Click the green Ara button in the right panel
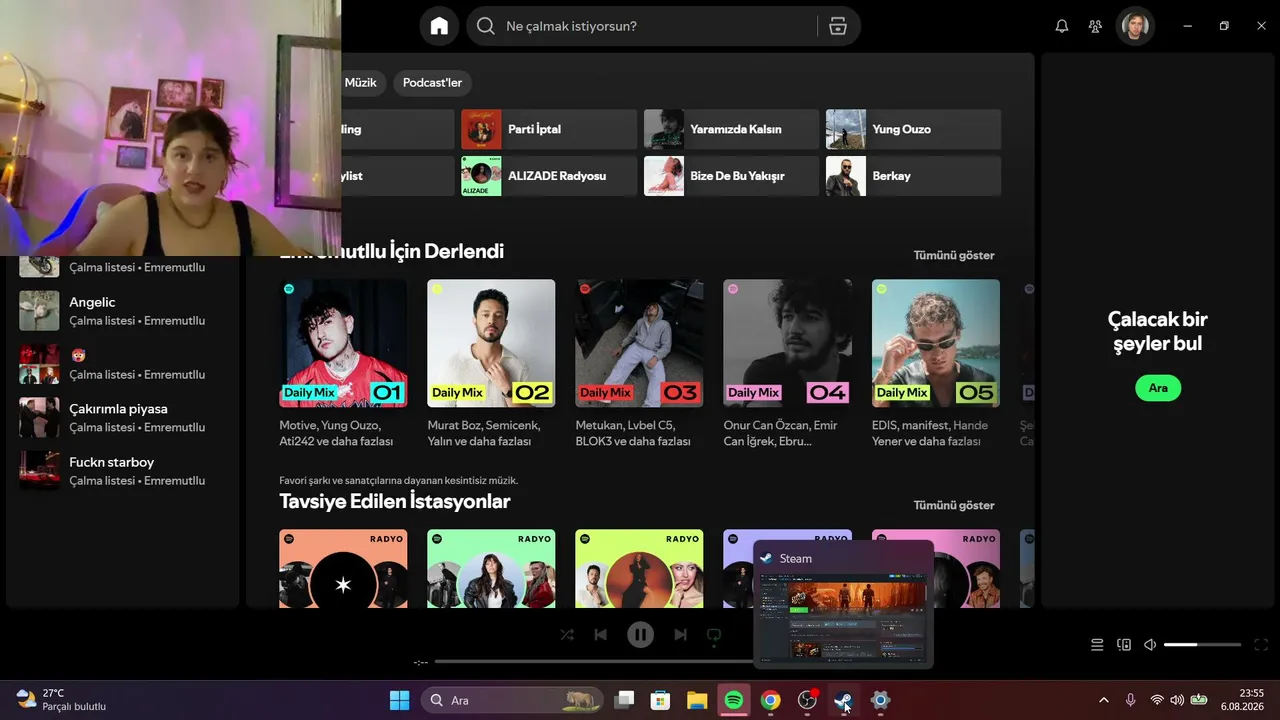This screenshot has width=1280, height=720. click(x=1158, y=388)
